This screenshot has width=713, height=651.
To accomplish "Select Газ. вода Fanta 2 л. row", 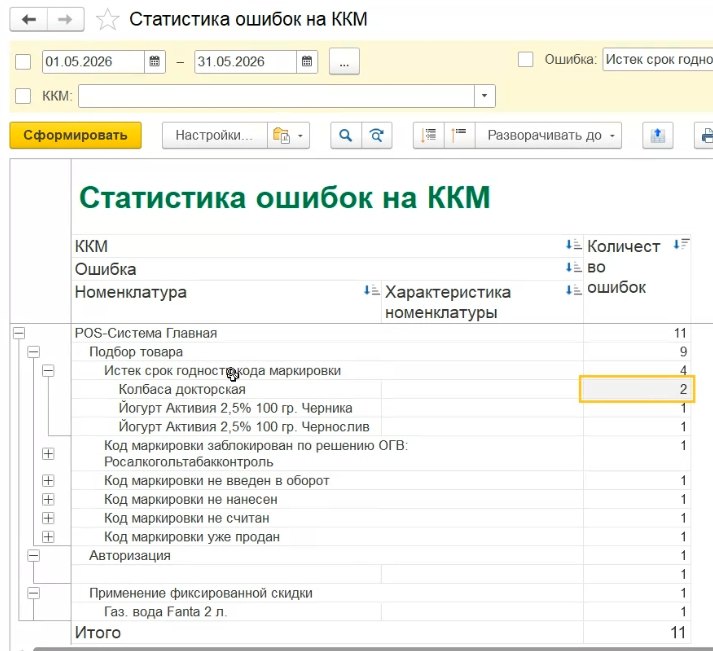I will 165,612.
